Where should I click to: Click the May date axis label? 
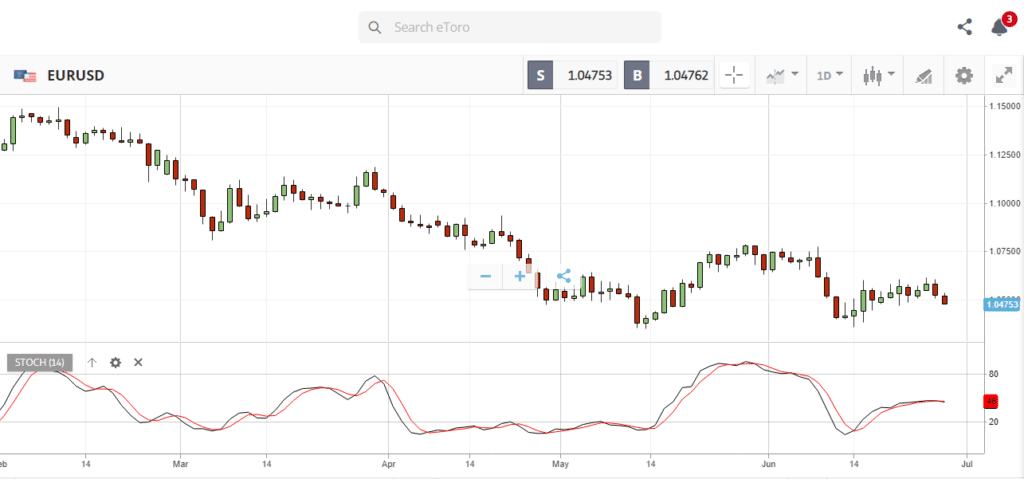[x=560, y=465]
